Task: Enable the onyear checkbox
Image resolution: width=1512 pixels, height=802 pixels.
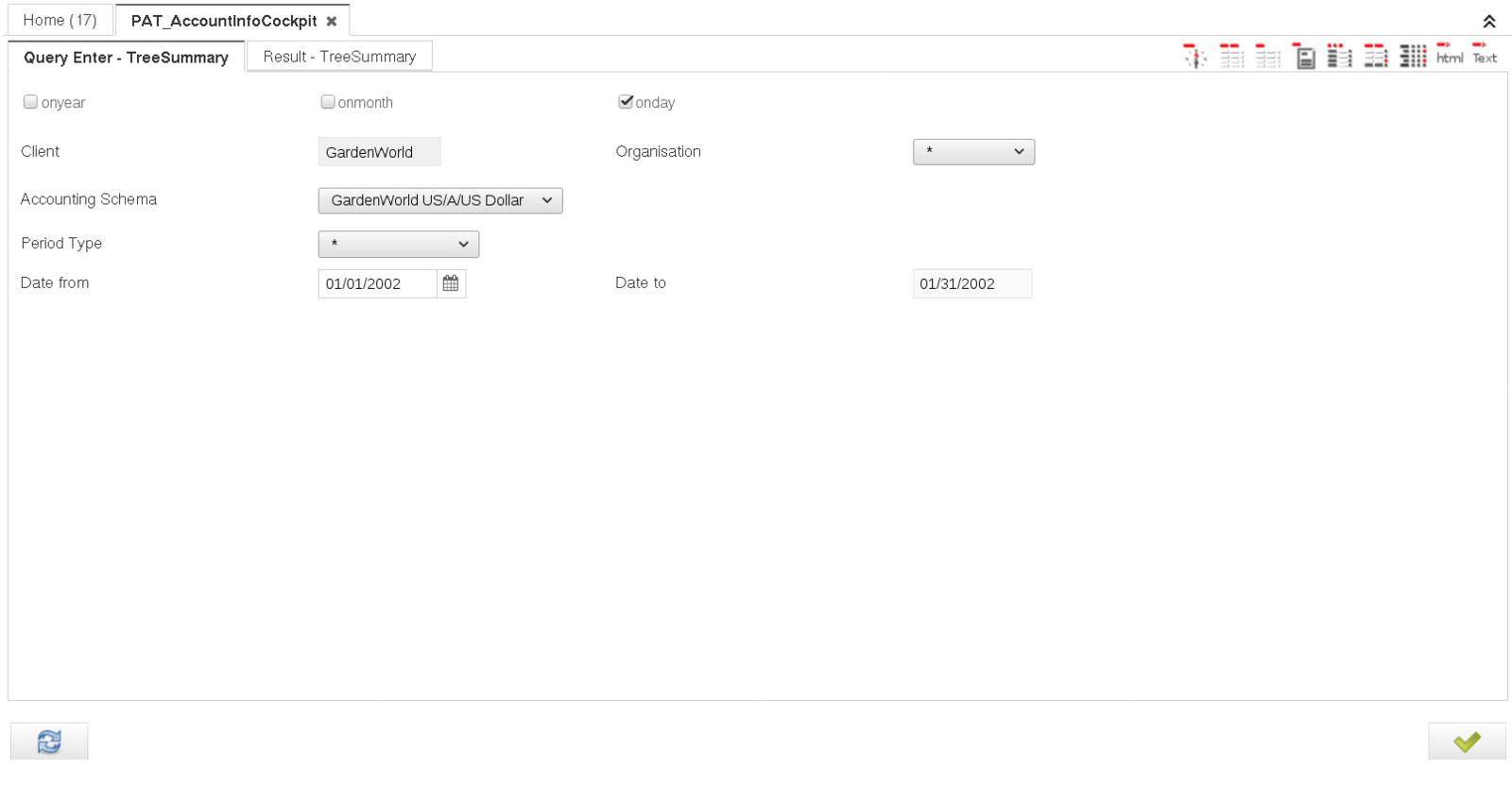Action: pos(30,102)
